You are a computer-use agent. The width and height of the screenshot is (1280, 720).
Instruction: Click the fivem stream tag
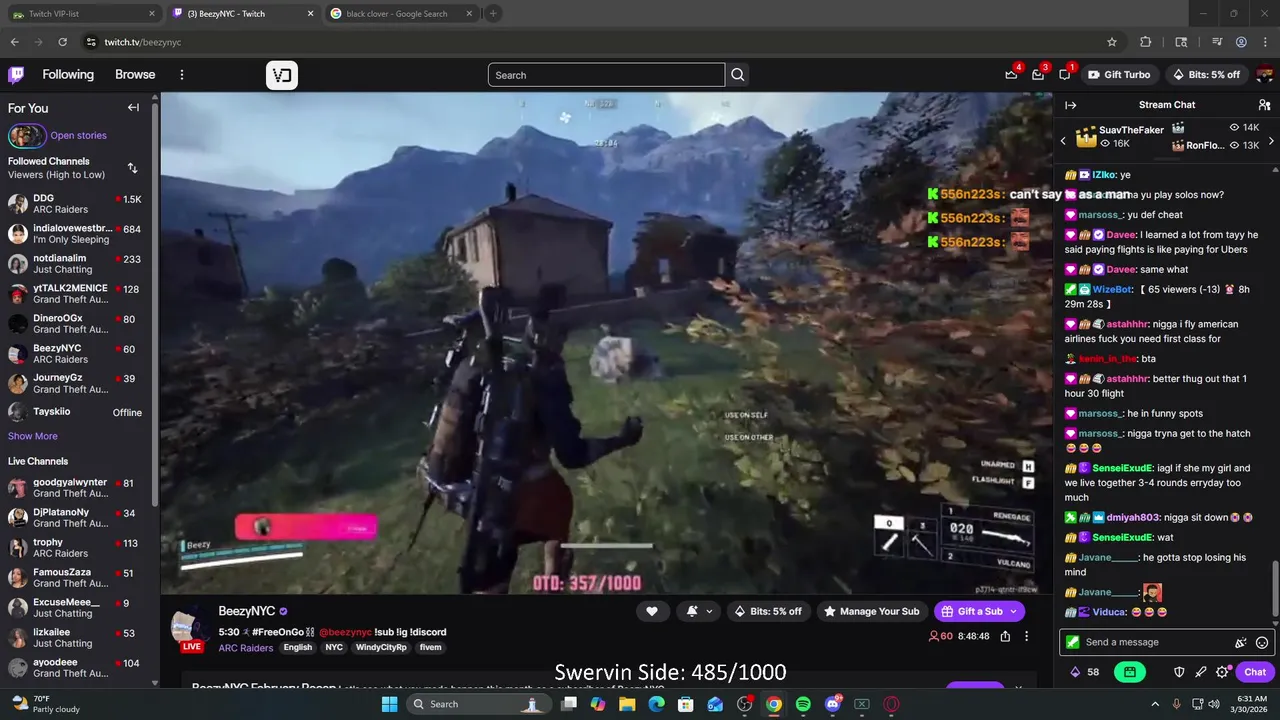click(x=430, y=648)
